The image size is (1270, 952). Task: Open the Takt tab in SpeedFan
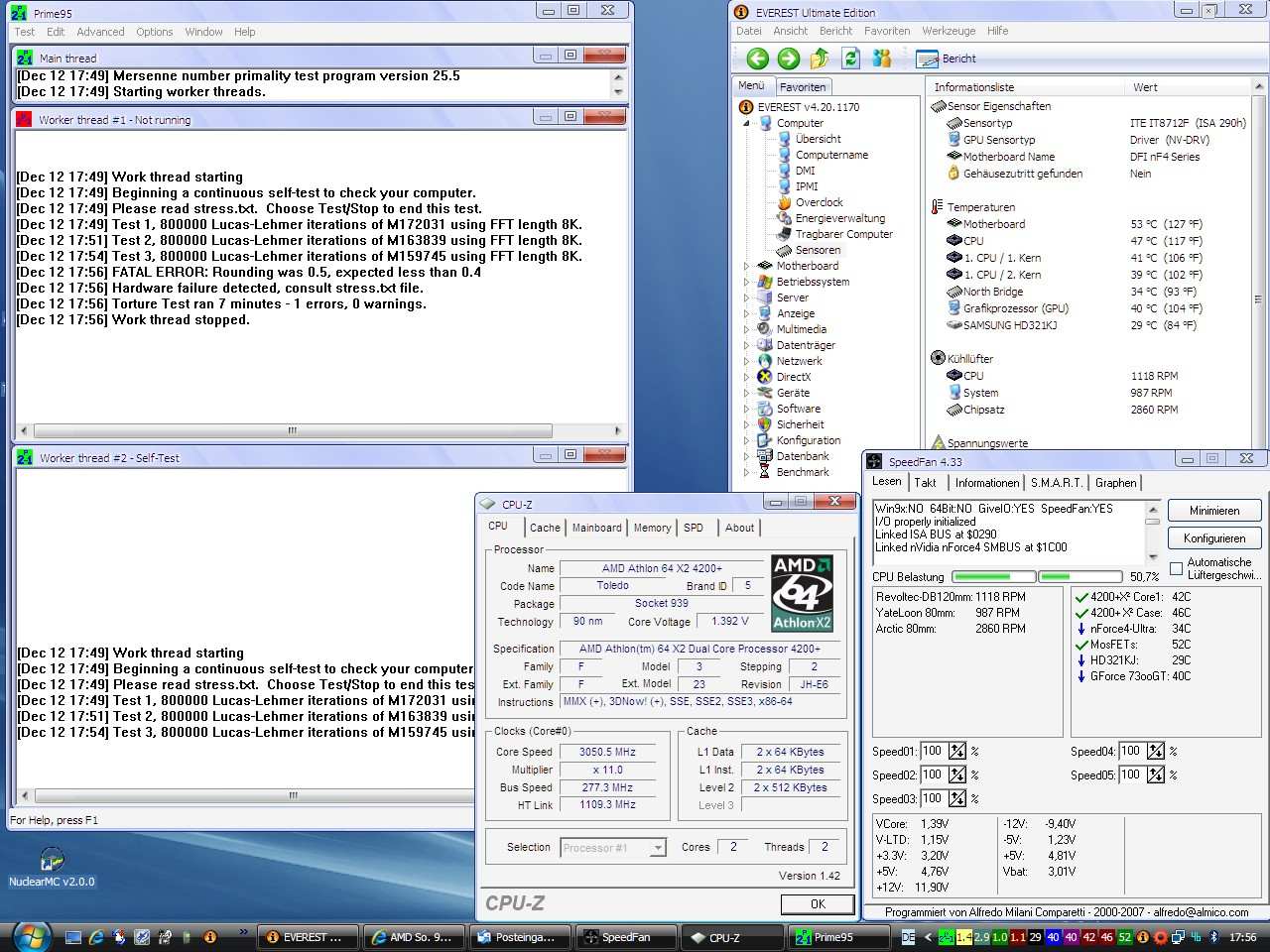pos(925,483)
